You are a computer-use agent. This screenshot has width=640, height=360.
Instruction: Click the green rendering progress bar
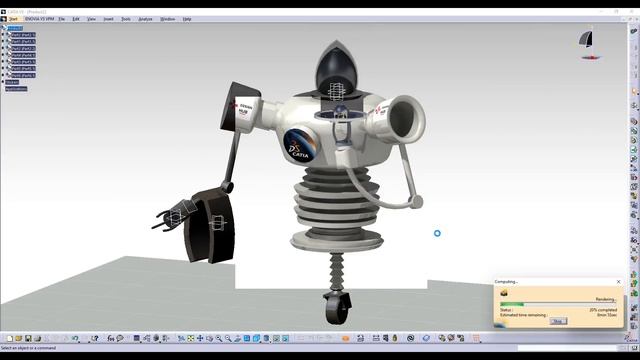tap(512, 304)
